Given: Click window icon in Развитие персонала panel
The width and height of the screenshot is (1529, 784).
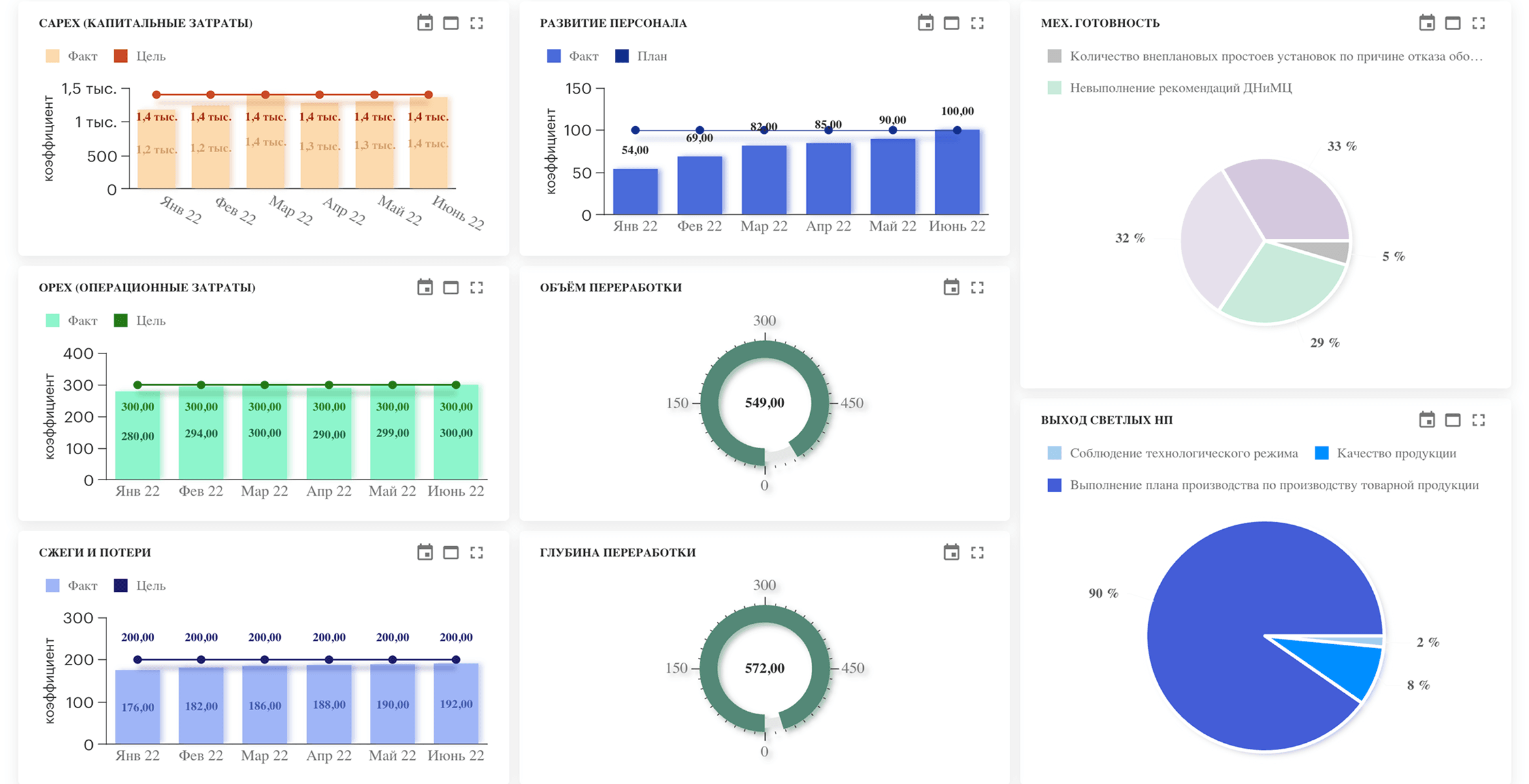Looking at the screenshot, I should 951,23.
